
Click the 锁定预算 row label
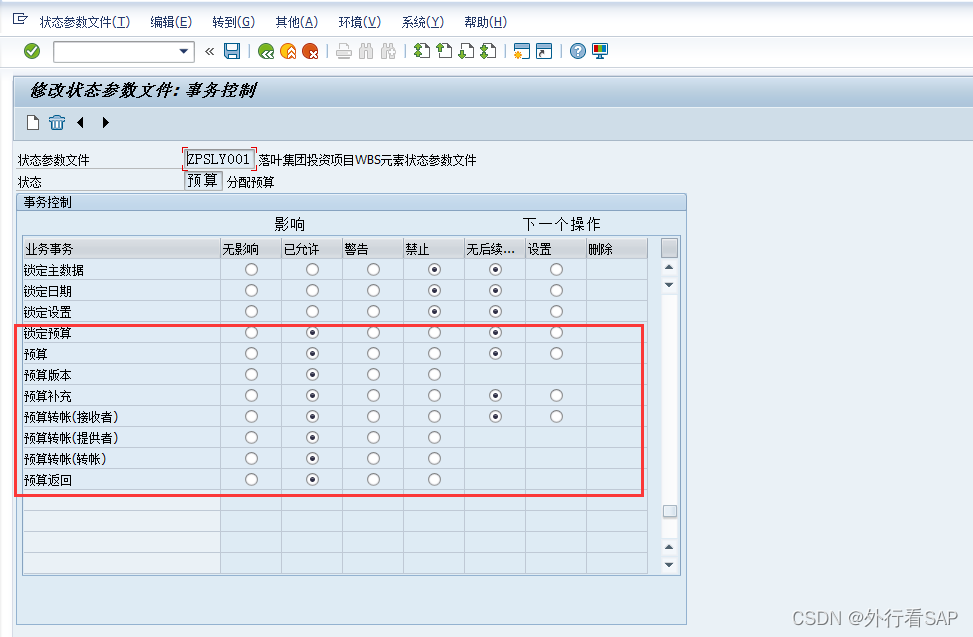pyautogui.click(x=48, y=333)
